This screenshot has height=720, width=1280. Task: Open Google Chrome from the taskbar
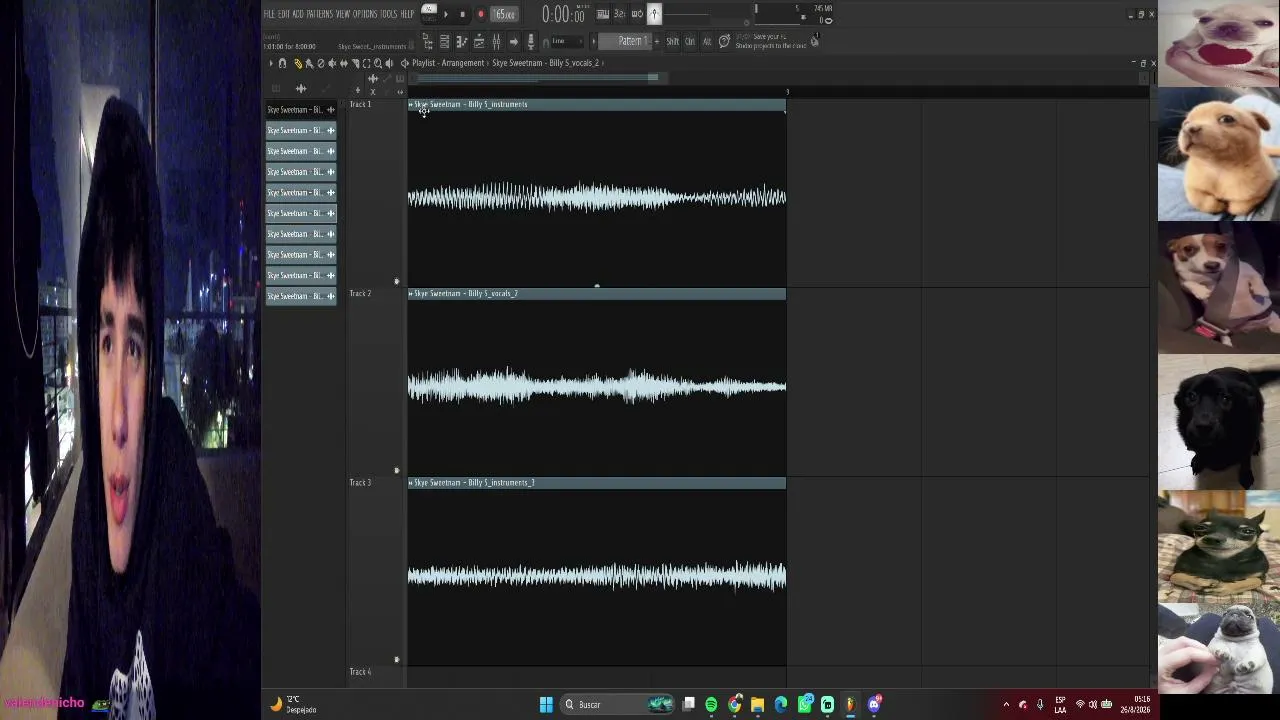(735, 705)
